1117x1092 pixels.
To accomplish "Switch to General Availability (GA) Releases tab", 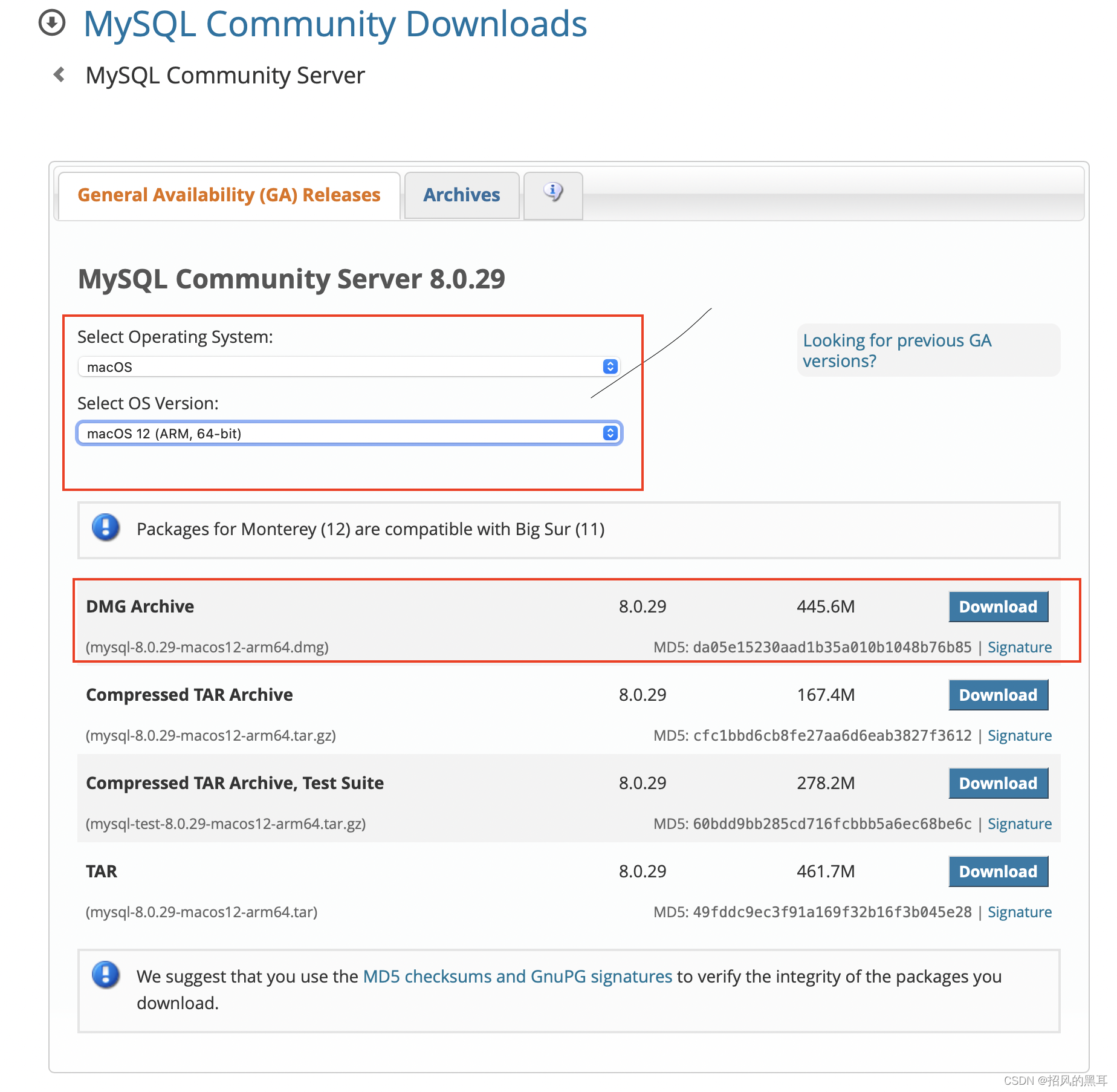I will point(229,195).
